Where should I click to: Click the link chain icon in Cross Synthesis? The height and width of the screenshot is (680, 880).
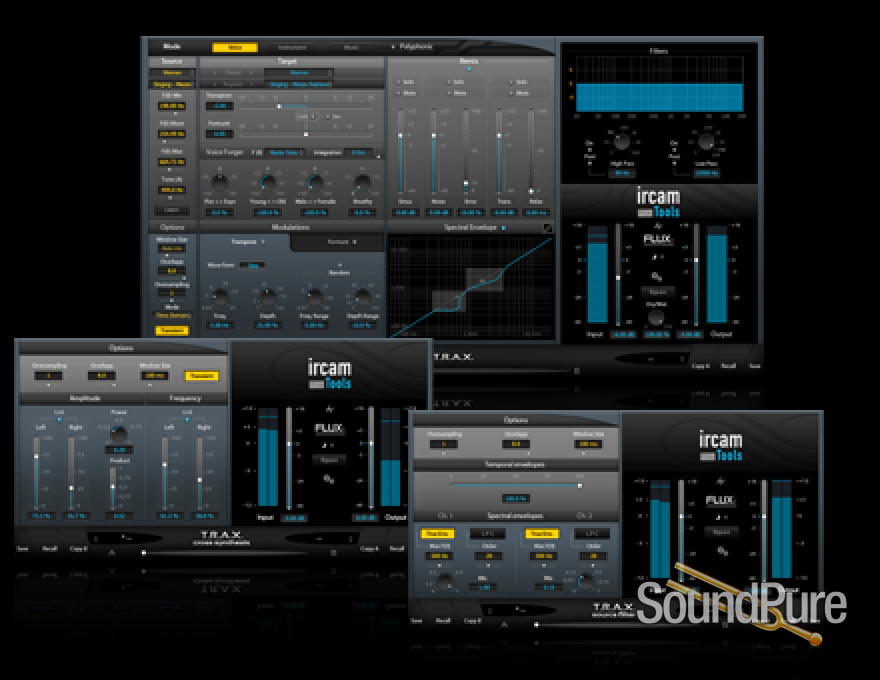329,479
